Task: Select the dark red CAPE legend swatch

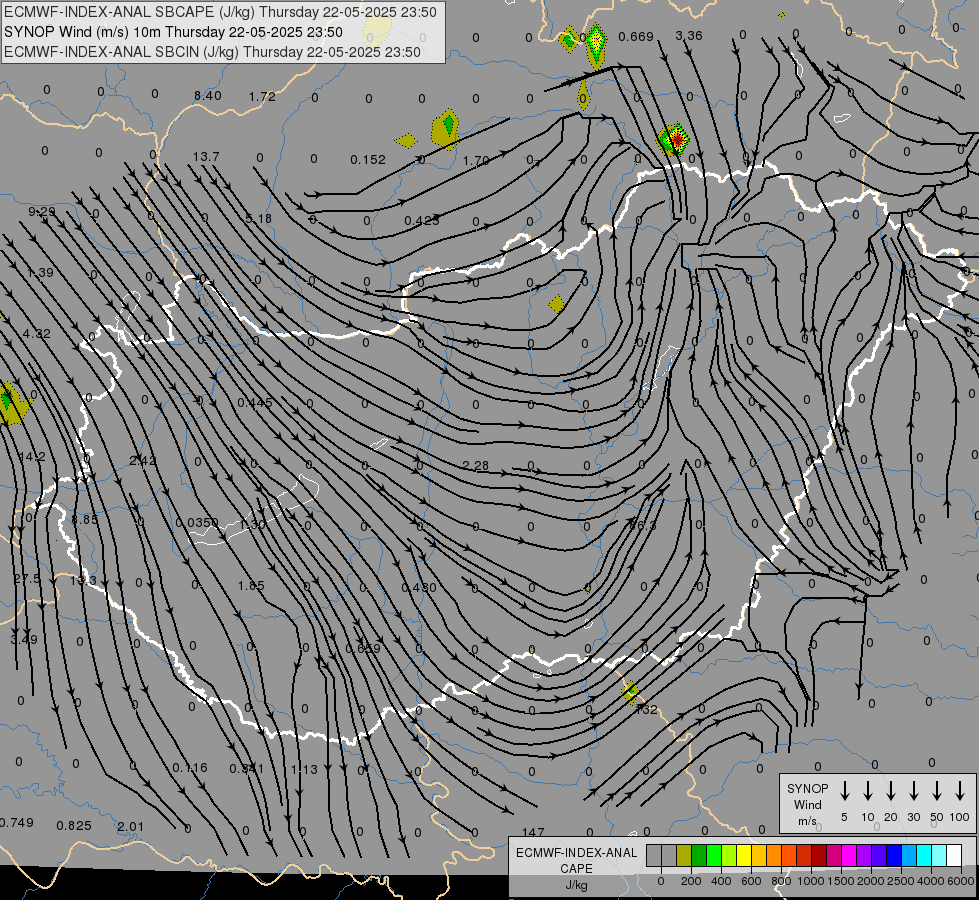Action: click(819, 856)
